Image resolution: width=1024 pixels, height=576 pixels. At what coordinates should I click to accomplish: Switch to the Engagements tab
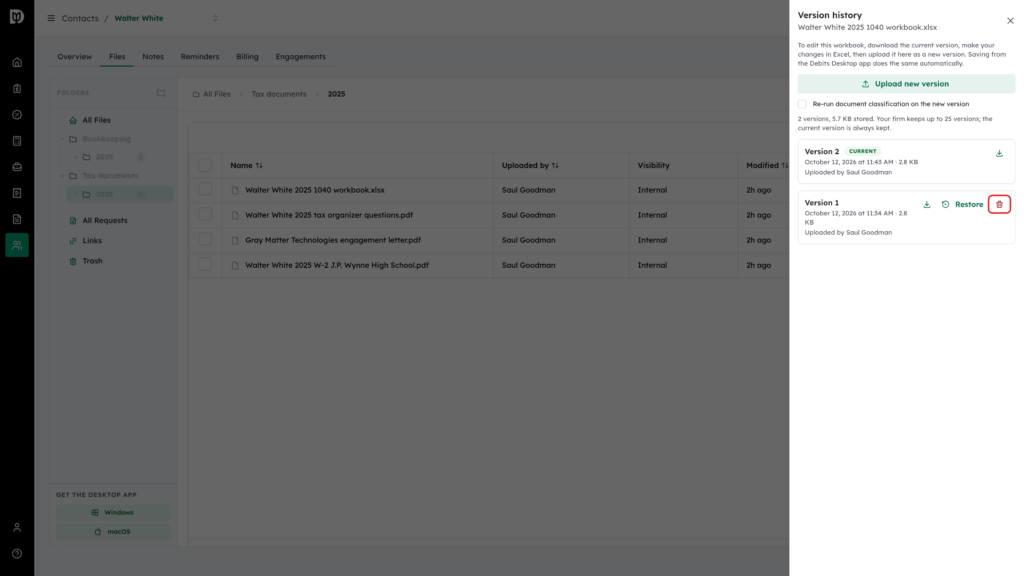300,57
